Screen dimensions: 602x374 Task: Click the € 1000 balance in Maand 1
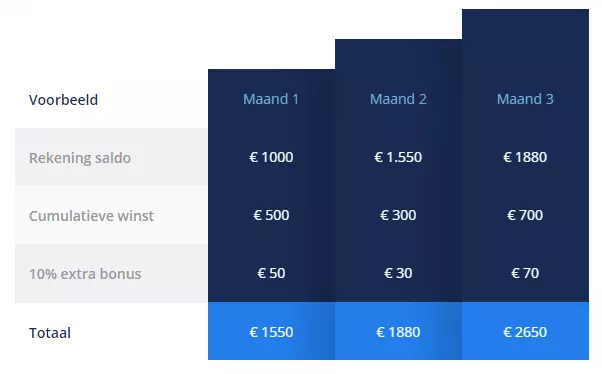(x=271, y=157)
